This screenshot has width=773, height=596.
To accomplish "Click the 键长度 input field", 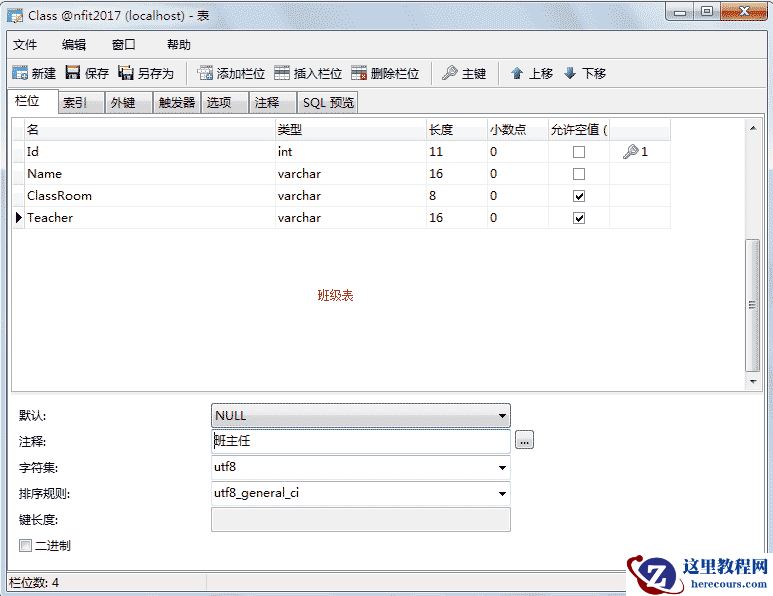I will coord(360,520).
